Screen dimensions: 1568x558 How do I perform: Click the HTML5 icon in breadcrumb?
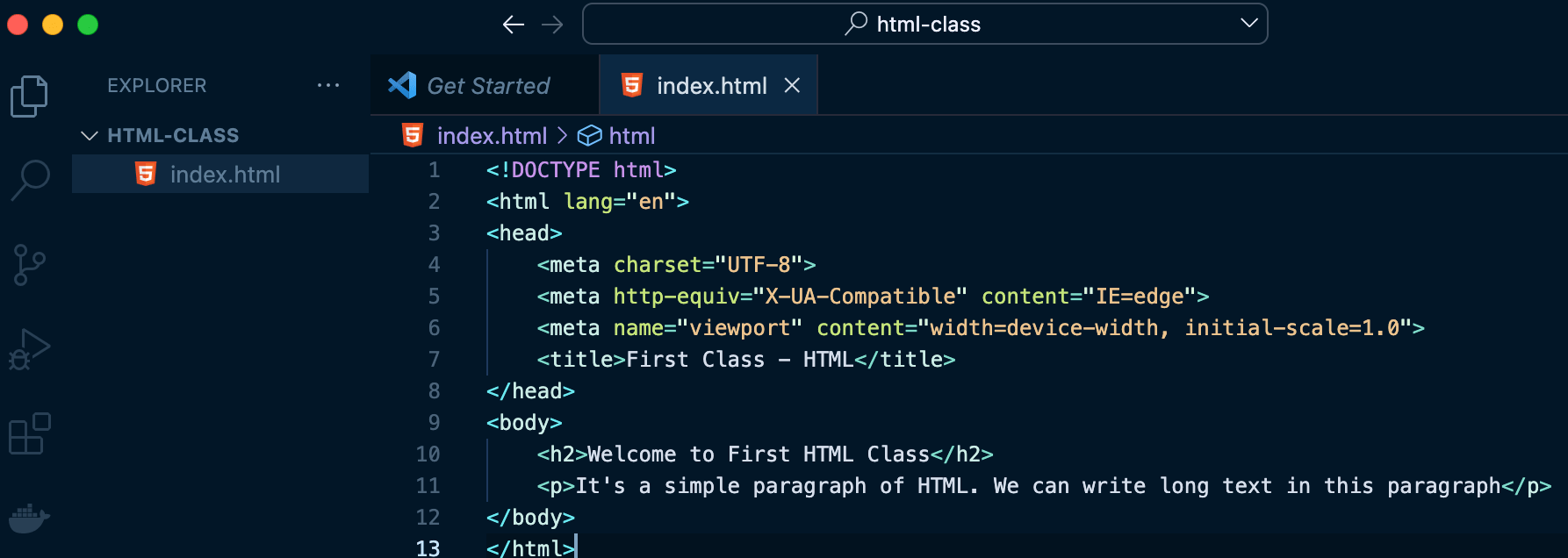(413, 135)
